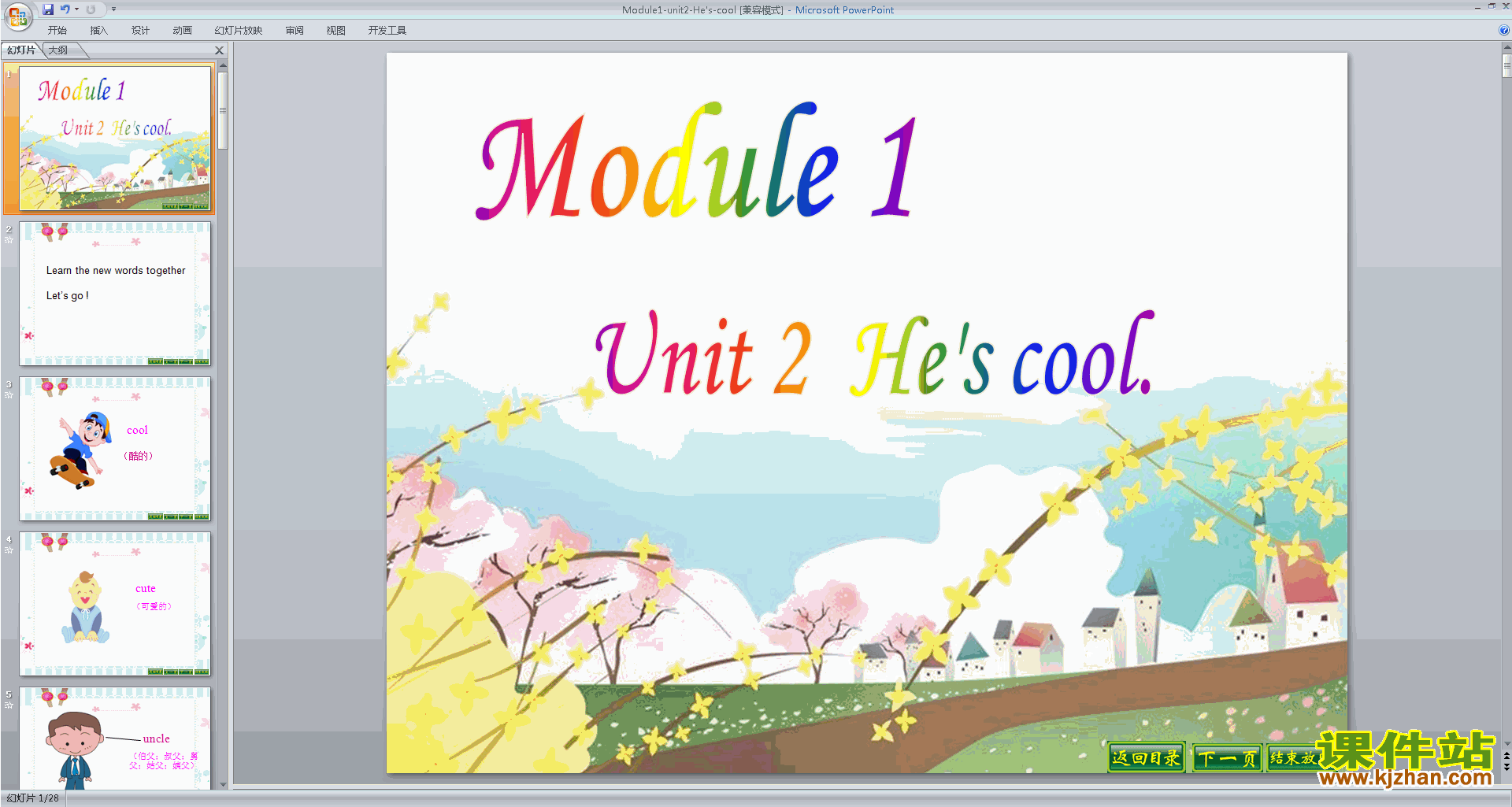Select slide 5 thumbnail with uncle
Image resolution: width=1512 pixels, height=807 pixels.
click(x=115, y=739)
